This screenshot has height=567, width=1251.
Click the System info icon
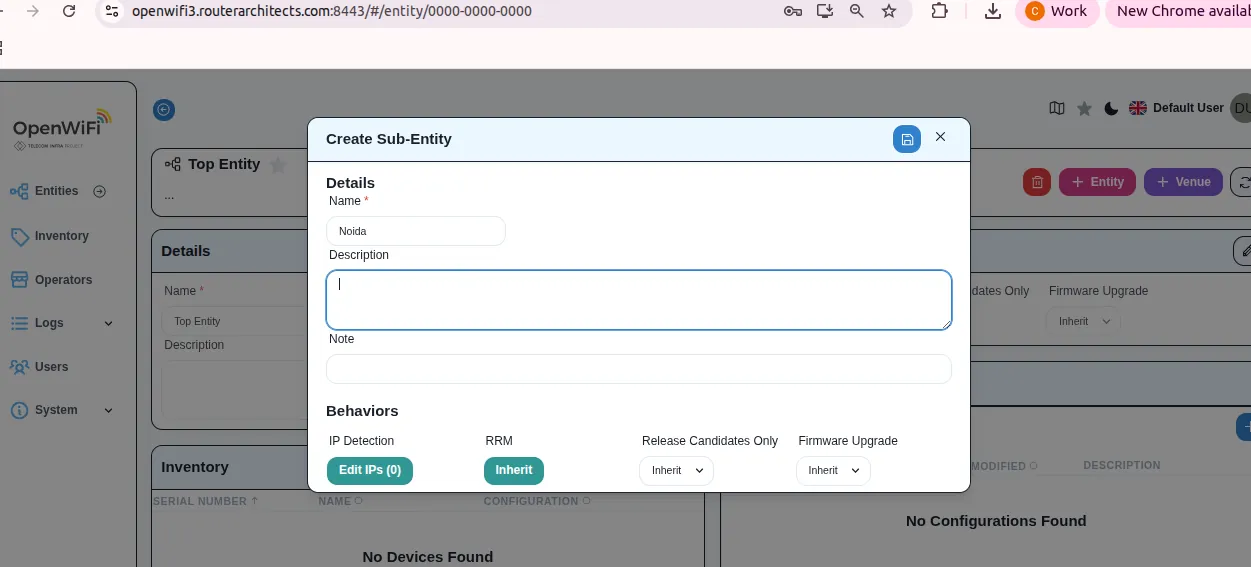[19, 410]
